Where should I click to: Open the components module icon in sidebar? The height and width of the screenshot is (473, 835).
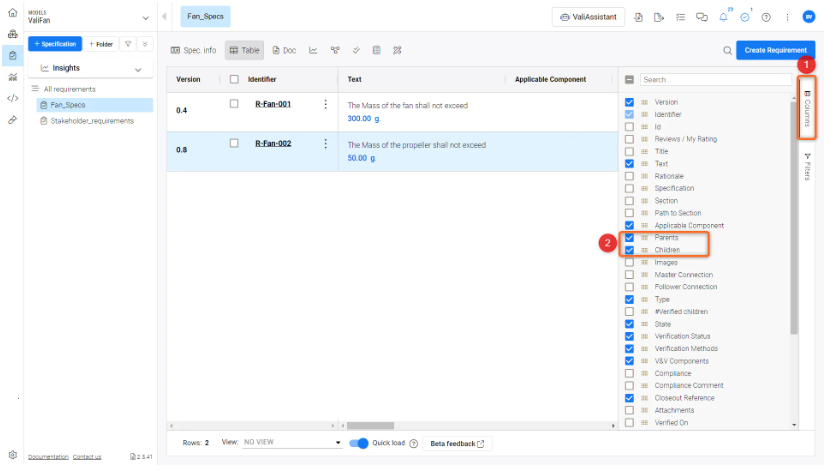12,34
